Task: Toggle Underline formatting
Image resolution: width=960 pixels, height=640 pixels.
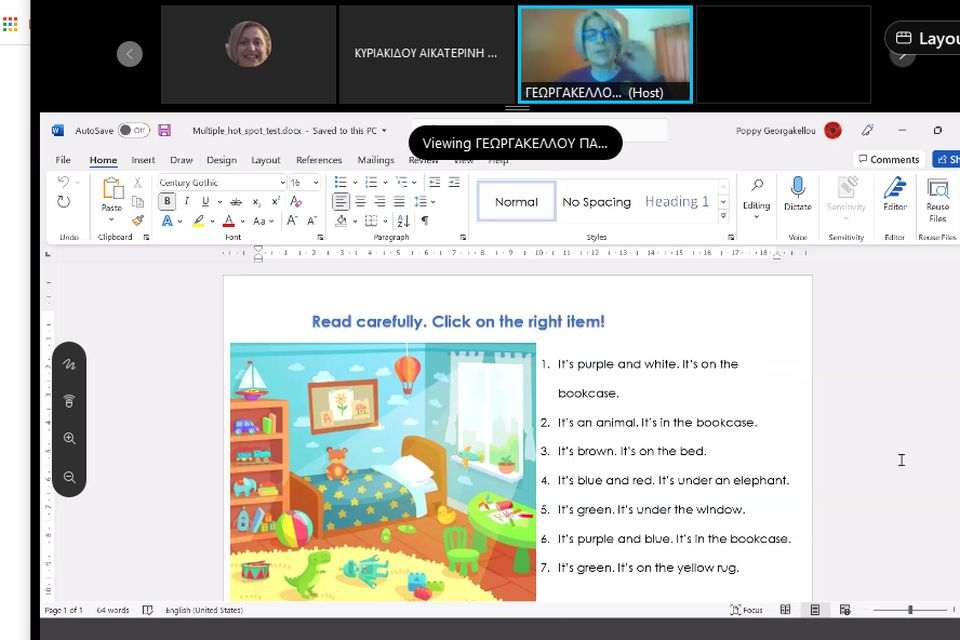Action: pos(205,201)
